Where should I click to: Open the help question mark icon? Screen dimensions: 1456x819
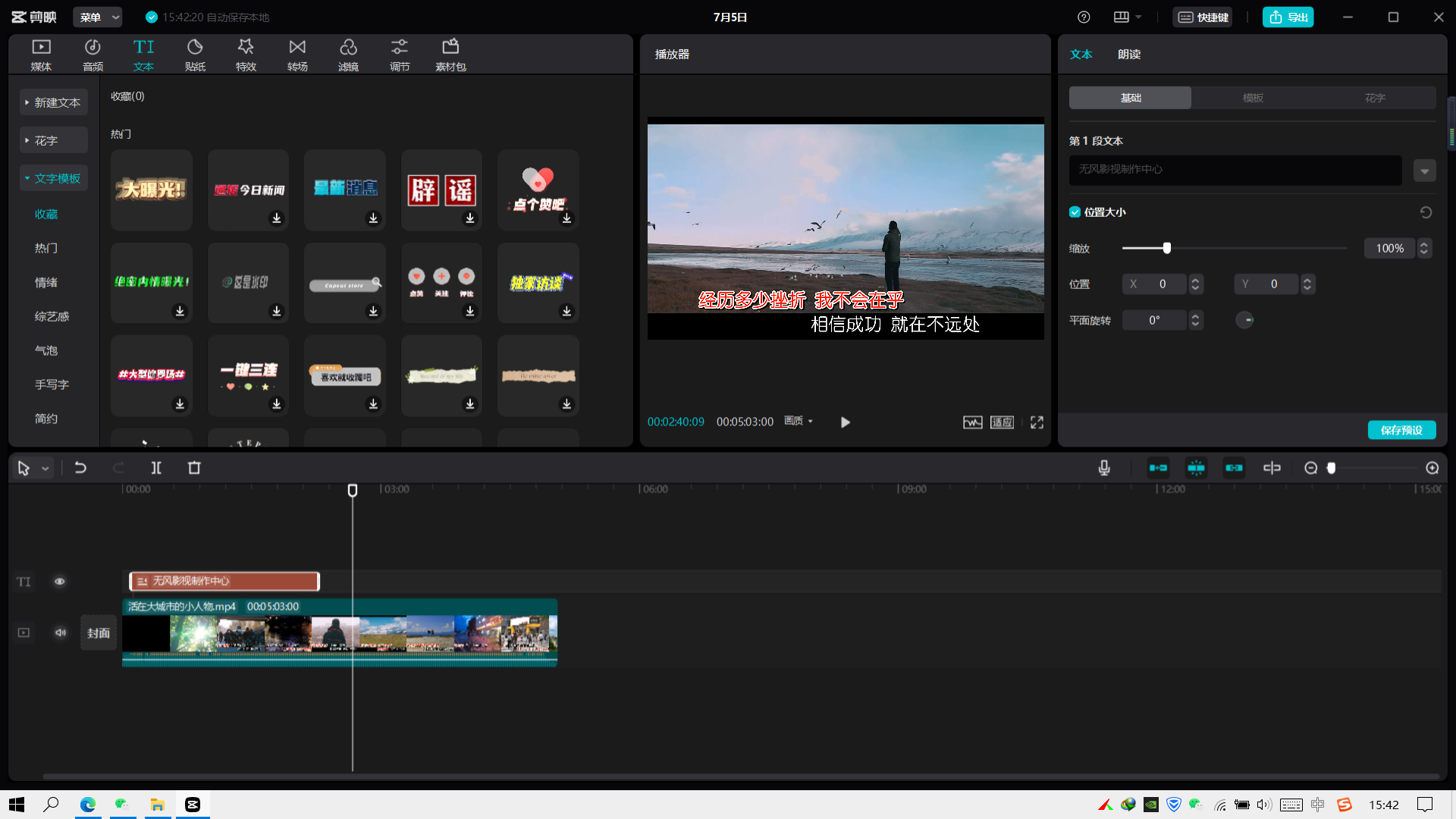click(x=1084, y=17)
